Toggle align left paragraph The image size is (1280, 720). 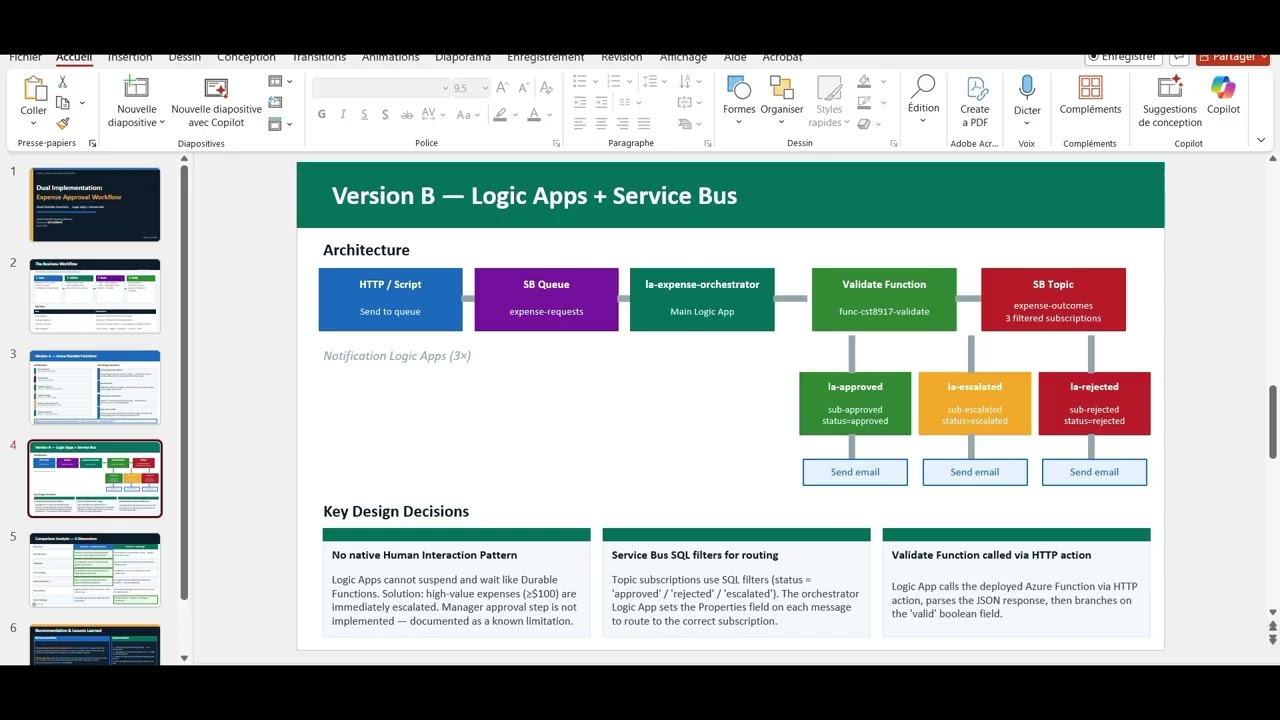point(580,124)
